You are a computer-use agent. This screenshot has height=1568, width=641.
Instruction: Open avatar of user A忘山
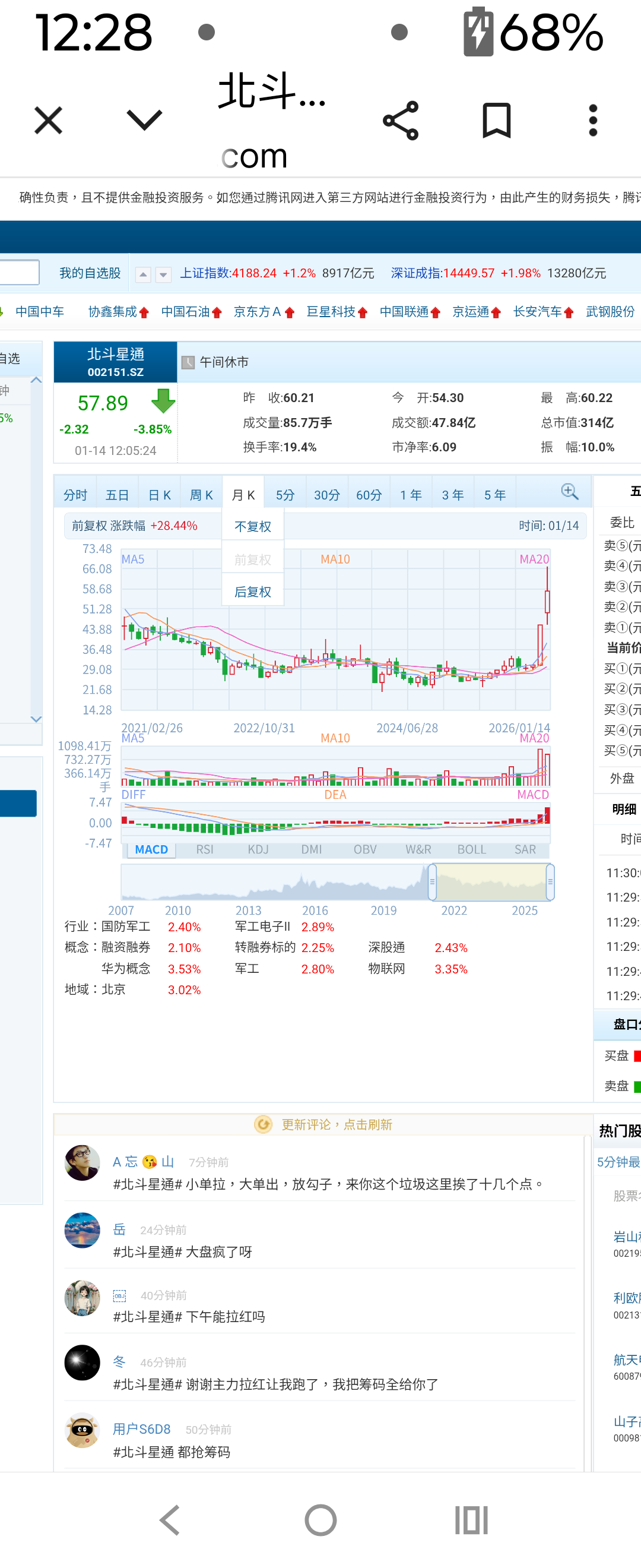coord(82,1162)
